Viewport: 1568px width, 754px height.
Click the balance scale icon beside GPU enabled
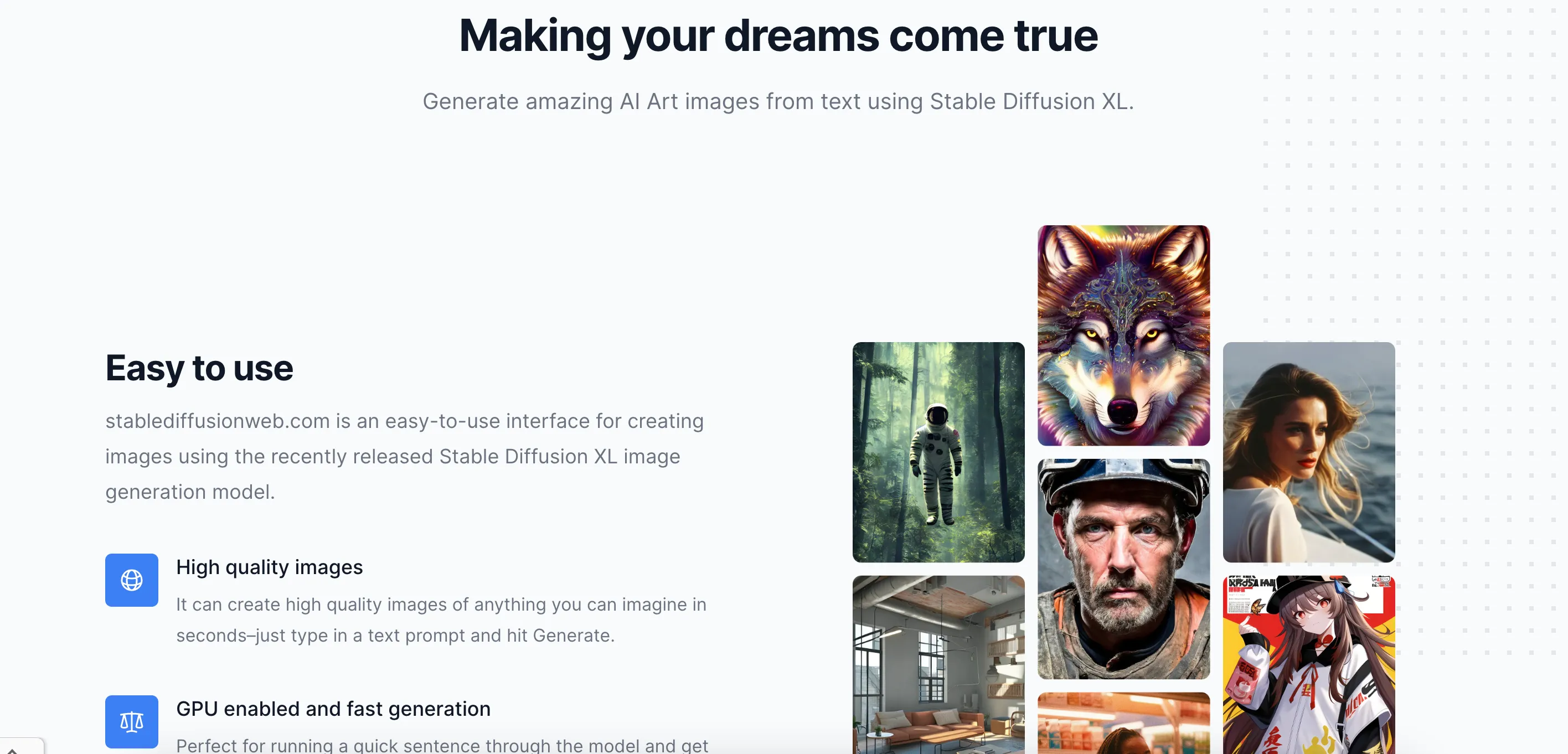[131, 722]
